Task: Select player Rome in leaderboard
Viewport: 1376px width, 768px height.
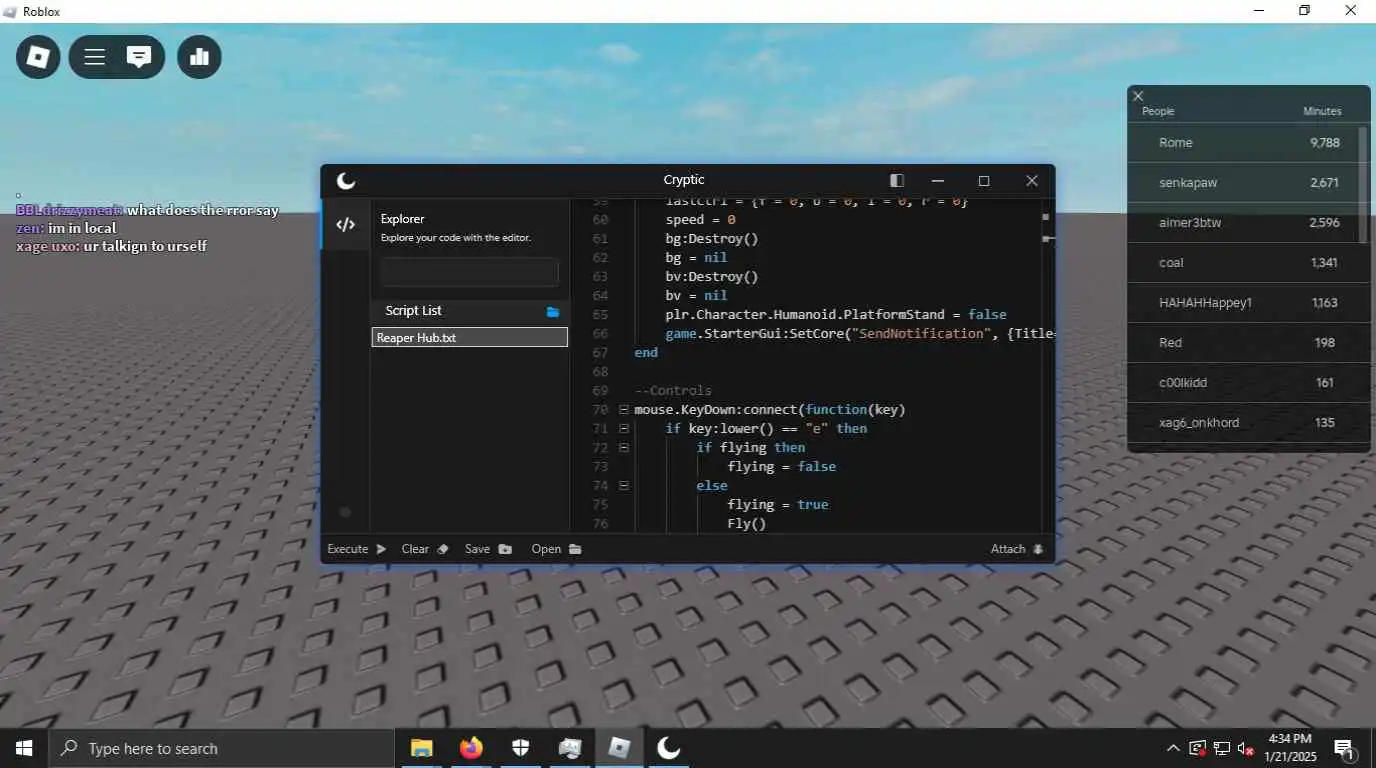Action: [1243, 143]
